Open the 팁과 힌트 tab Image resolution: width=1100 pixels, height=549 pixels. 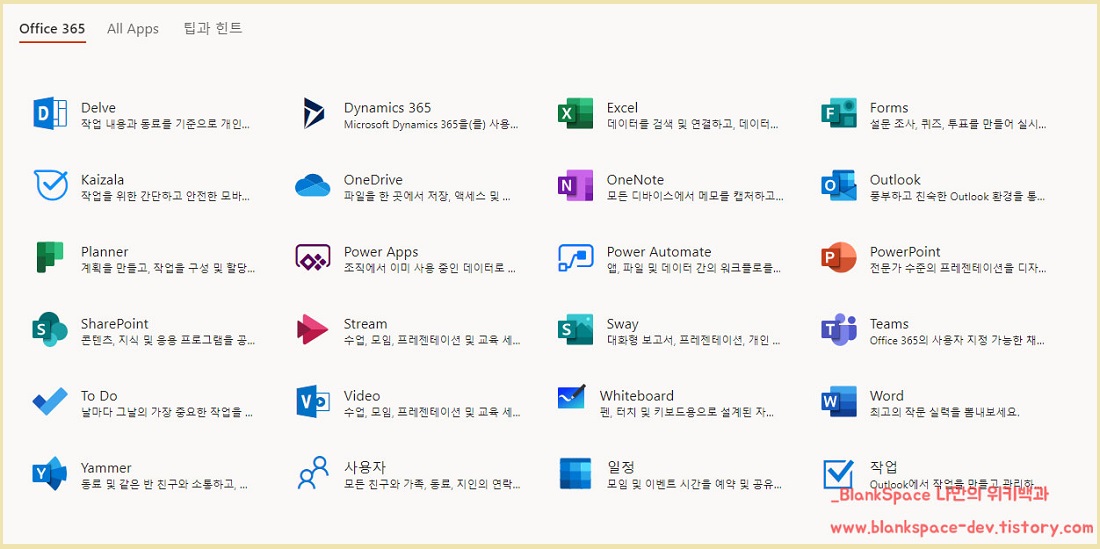pos(213,29)
